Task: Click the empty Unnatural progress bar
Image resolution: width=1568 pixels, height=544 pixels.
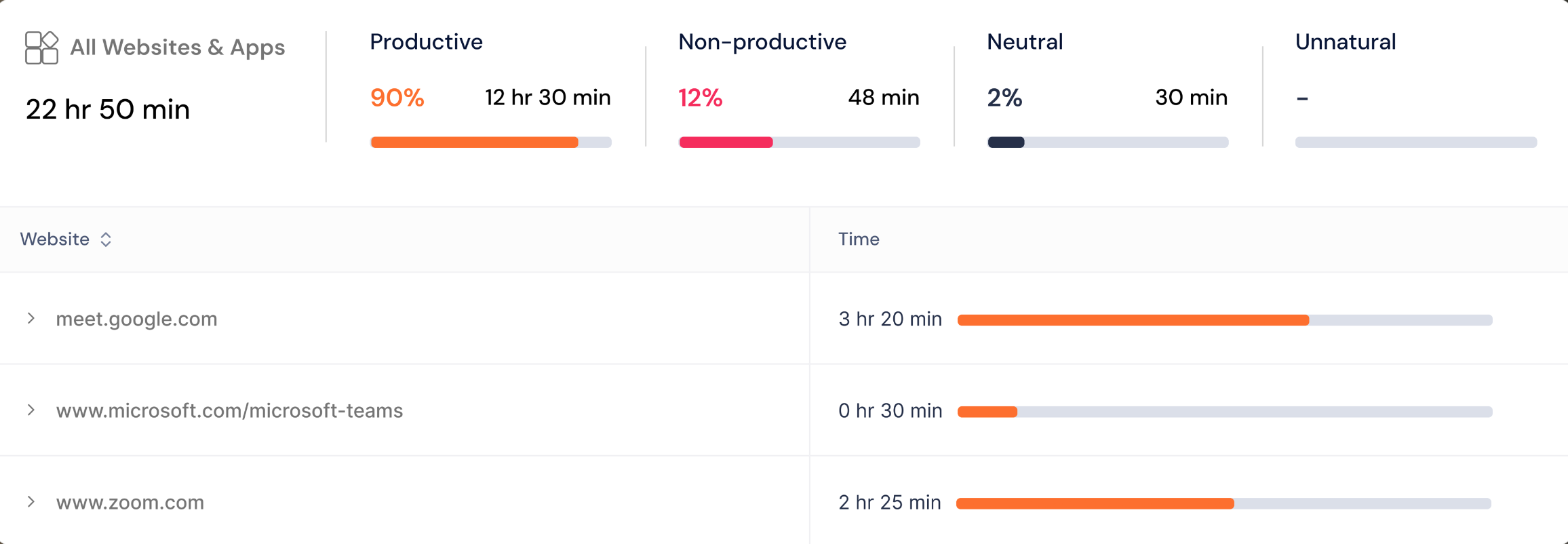Action: coord(1416,142)
